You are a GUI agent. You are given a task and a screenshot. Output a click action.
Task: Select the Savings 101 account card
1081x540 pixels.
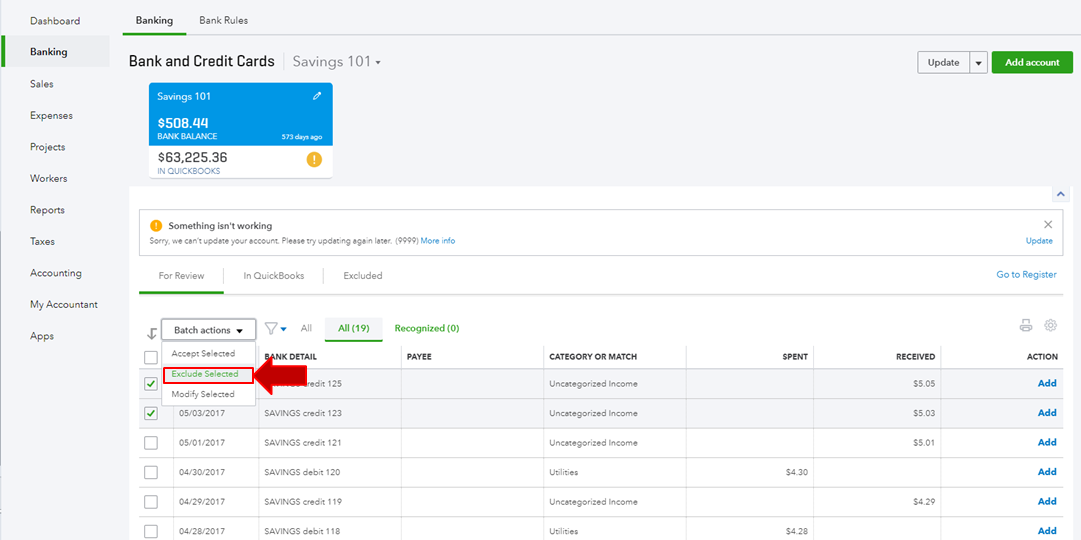pyautogui.click(x=241, y=130)
